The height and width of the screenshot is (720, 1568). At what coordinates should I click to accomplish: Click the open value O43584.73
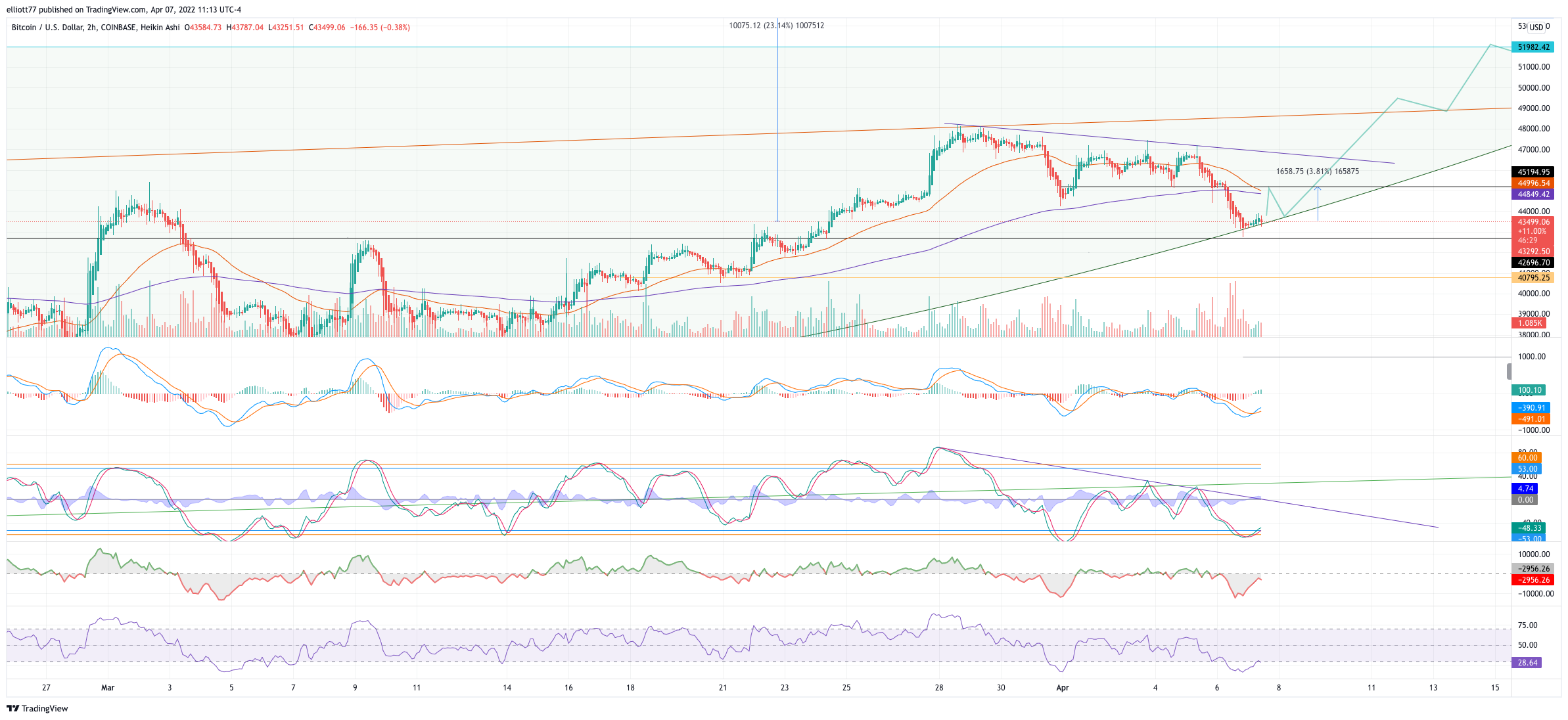[x=203, y=28]
